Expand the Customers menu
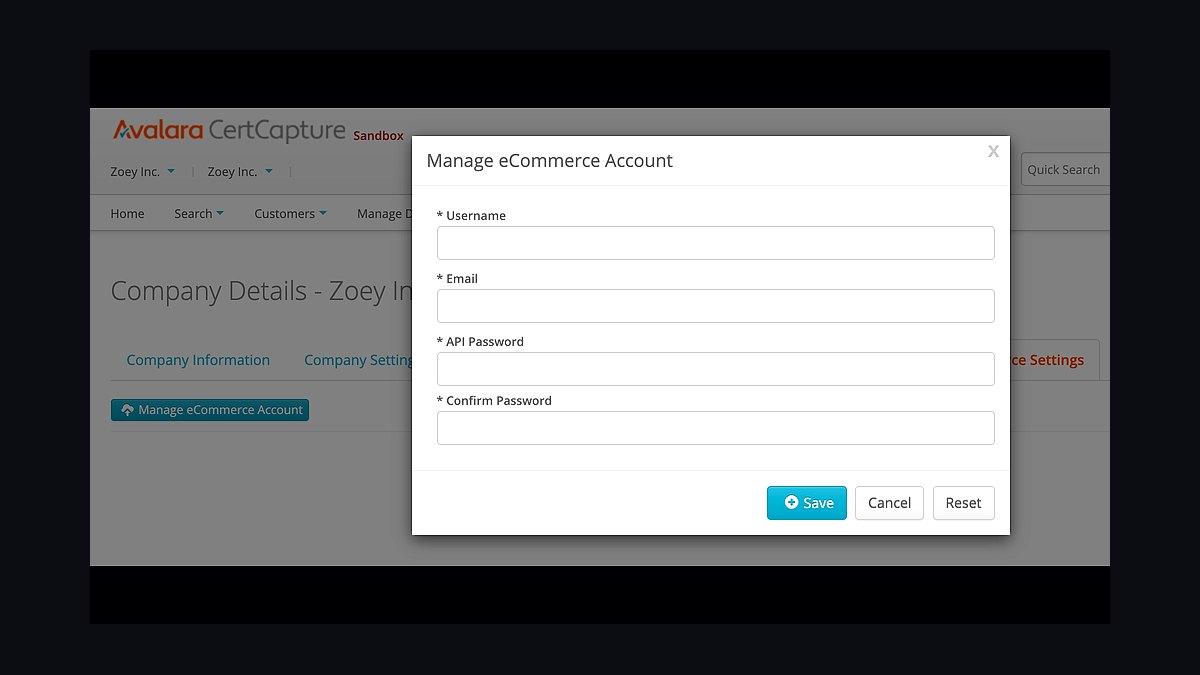The image size is (1200, 675). click(x=291, y=214)
